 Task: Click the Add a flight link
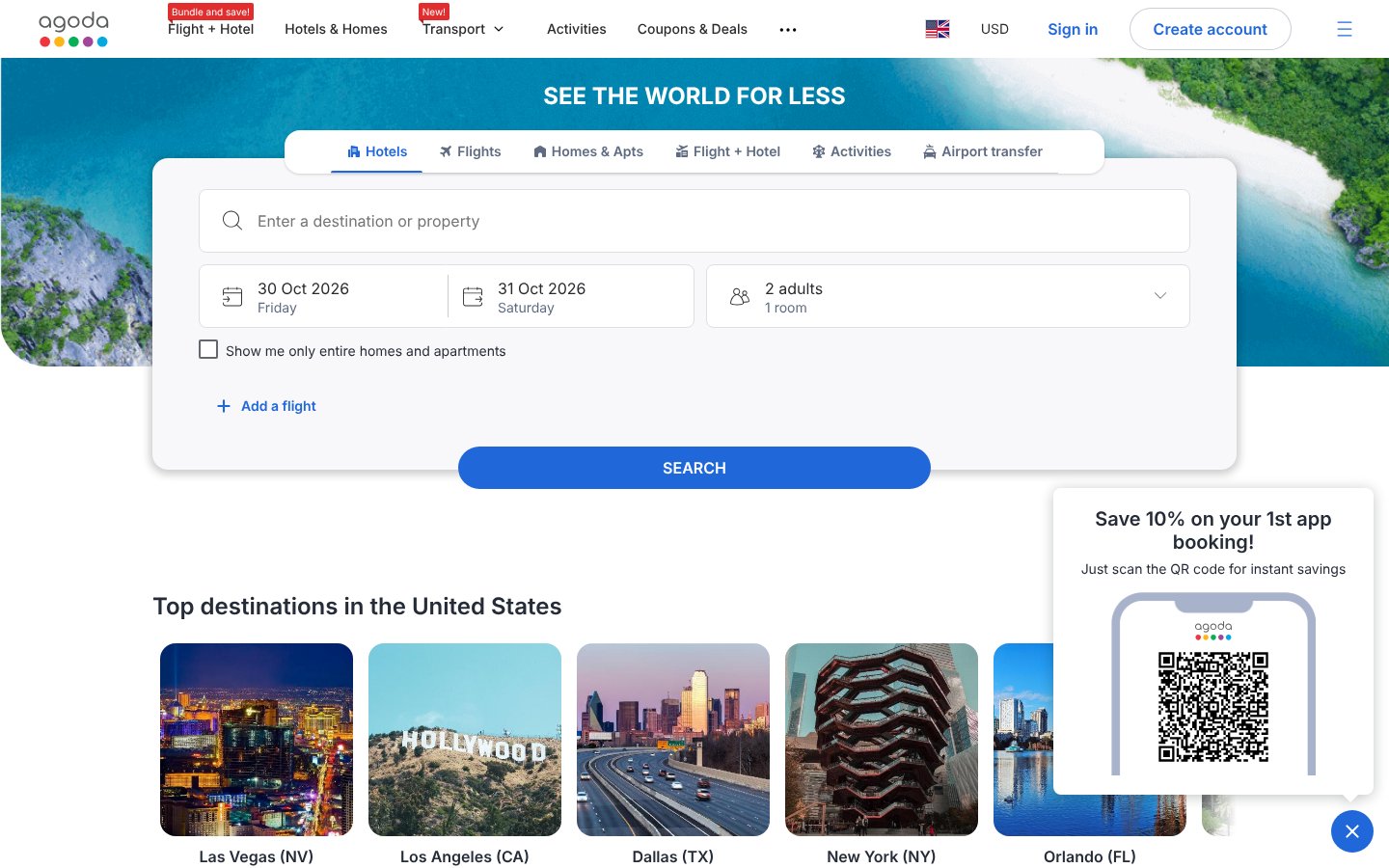pyautogui.click(x=279, y=406)
